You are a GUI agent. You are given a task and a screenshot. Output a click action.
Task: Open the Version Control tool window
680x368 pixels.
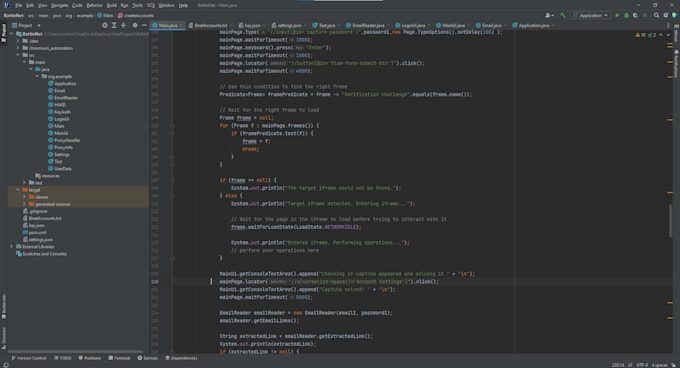29,358
